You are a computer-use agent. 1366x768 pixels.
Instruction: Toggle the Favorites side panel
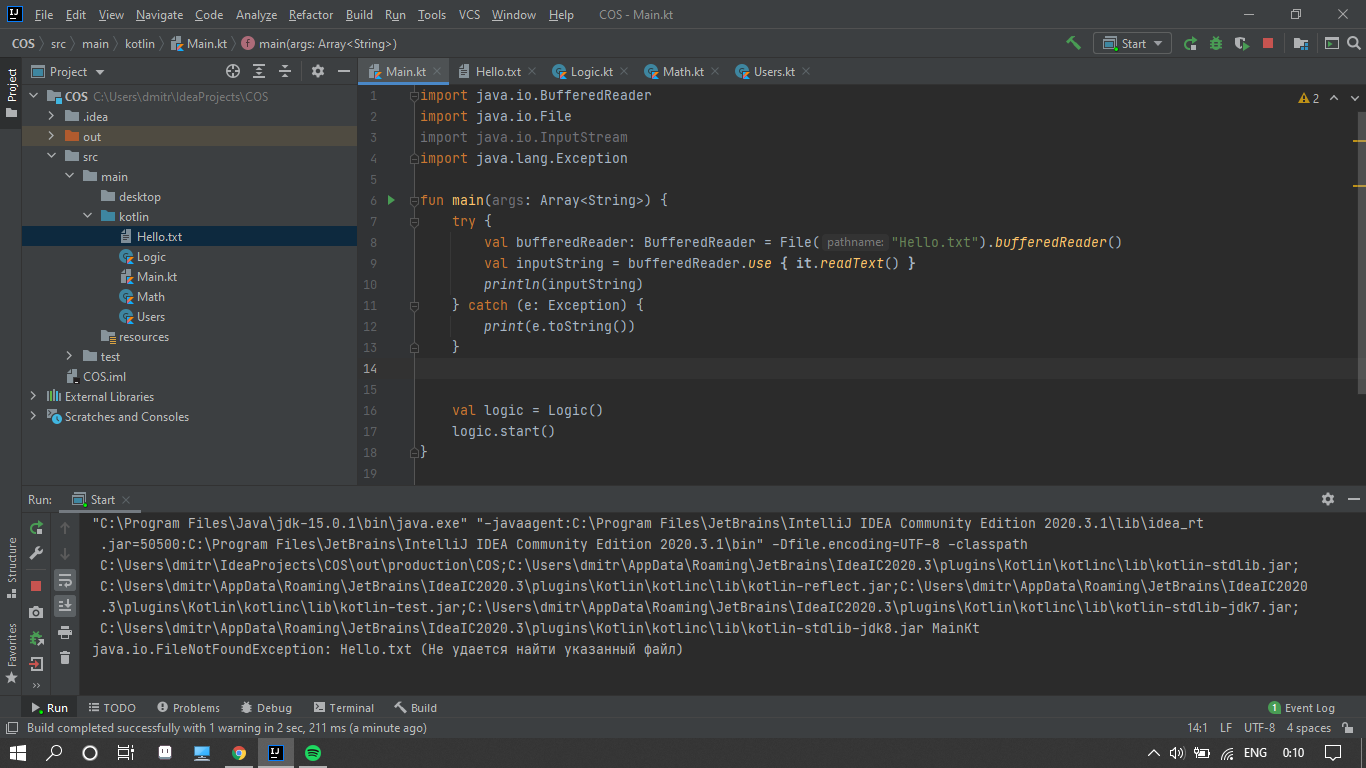[12, 652]
